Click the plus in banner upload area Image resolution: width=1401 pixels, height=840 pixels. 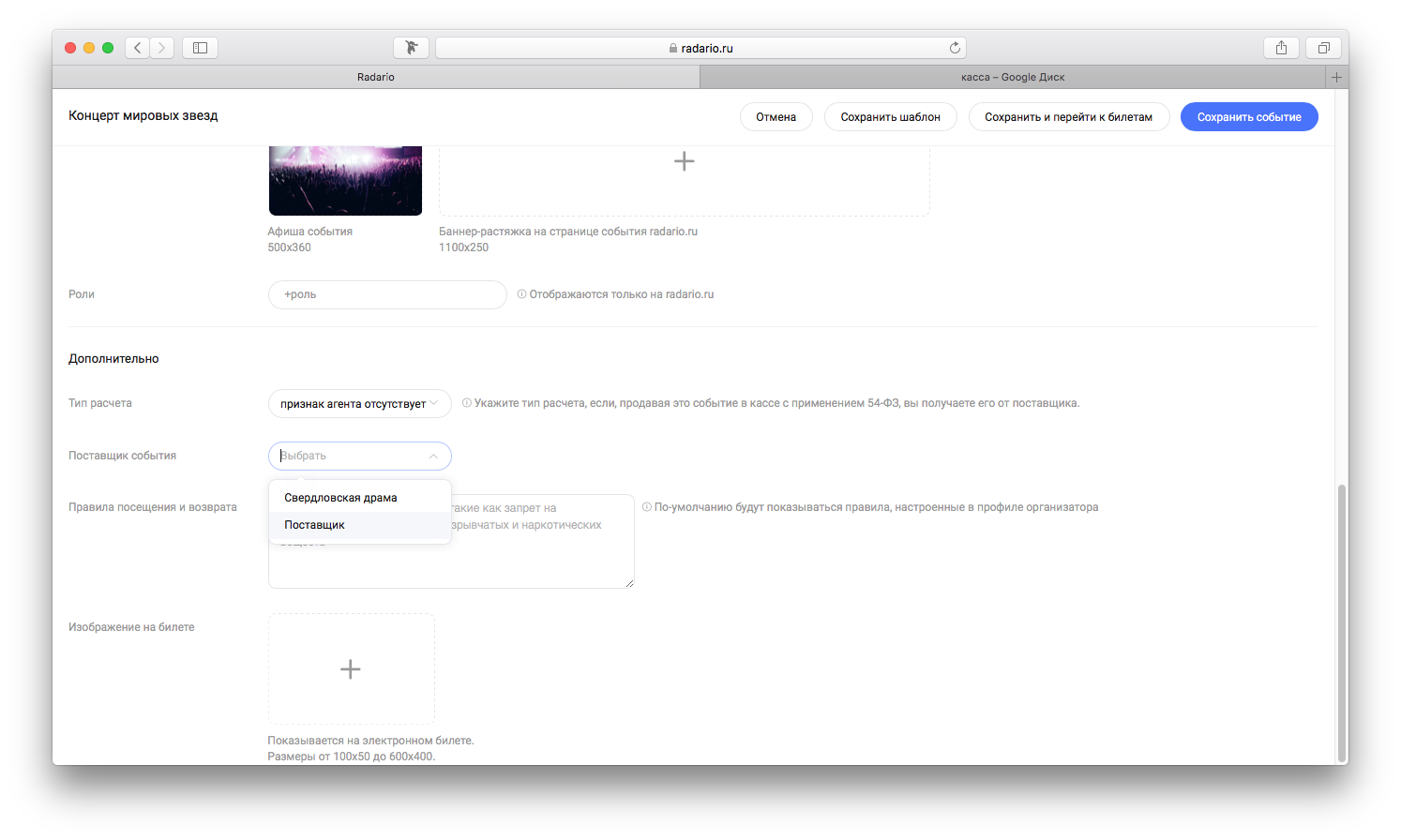pos(685,161)
